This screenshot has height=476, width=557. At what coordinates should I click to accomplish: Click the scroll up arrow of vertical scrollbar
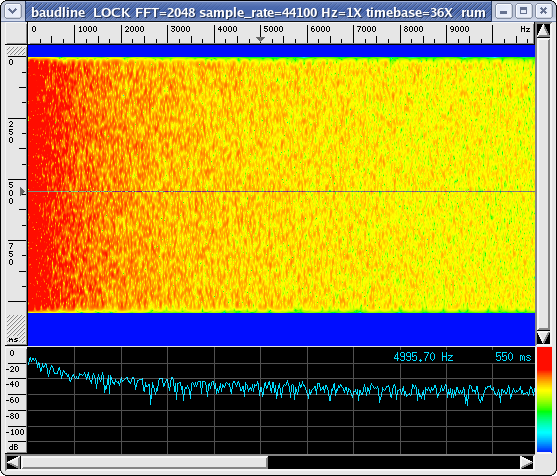click(x=543, y=31)
